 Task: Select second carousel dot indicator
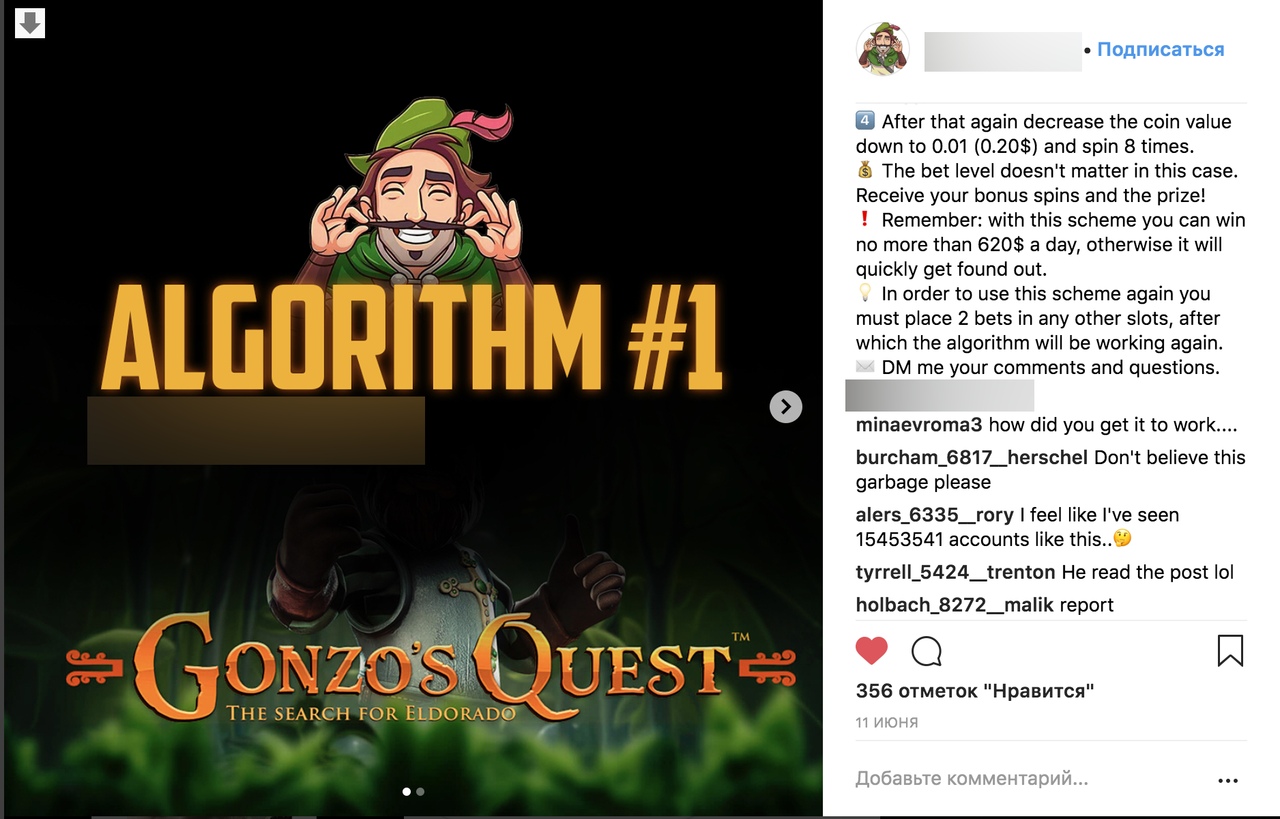pyautogui.click(x=420, y=791)
